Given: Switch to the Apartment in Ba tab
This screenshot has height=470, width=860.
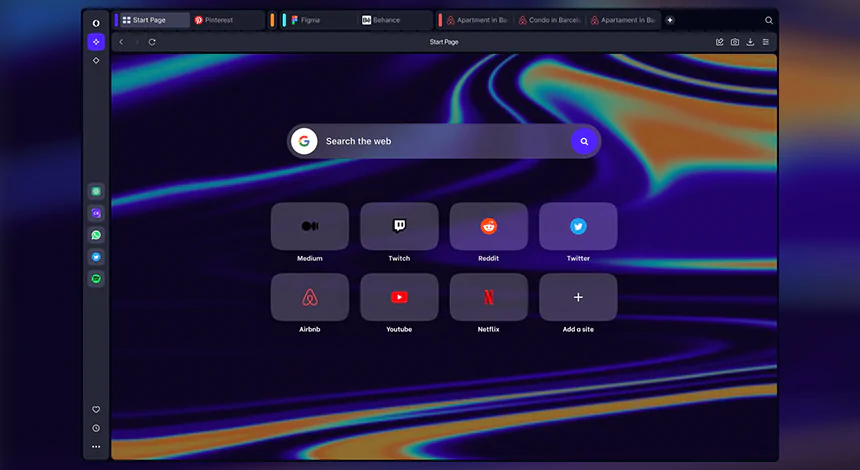Looking at the screenshot, I should pyautogui.click(x=478, y=20).
